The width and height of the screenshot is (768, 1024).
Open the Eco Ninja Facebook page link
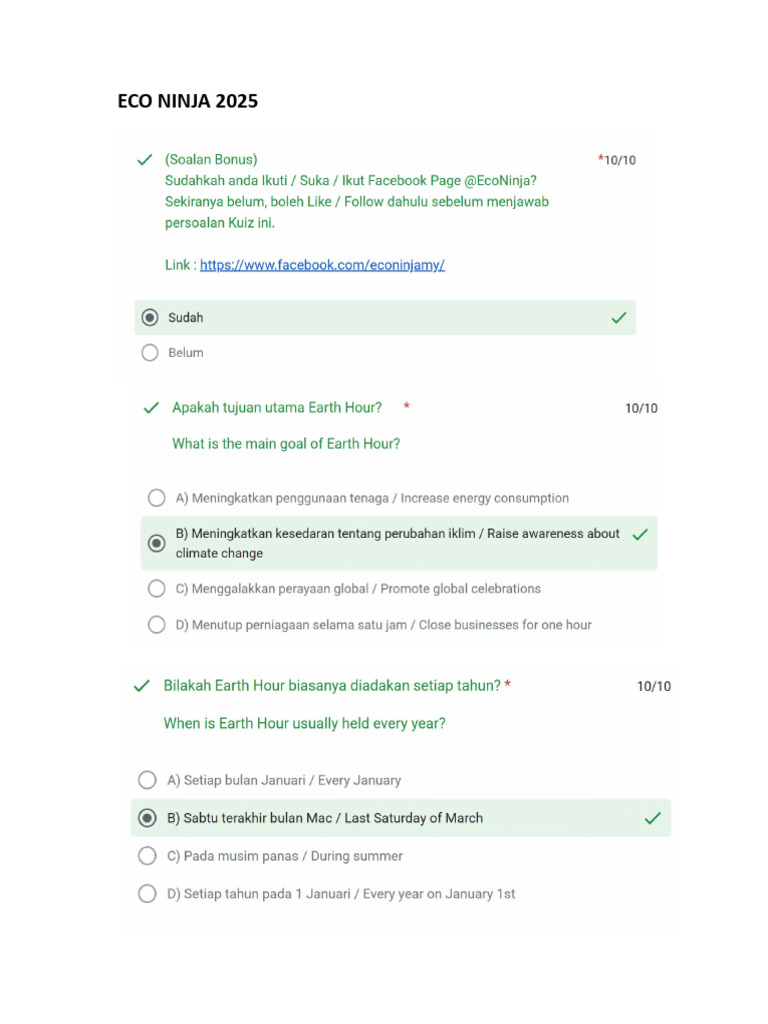(322, 265)
